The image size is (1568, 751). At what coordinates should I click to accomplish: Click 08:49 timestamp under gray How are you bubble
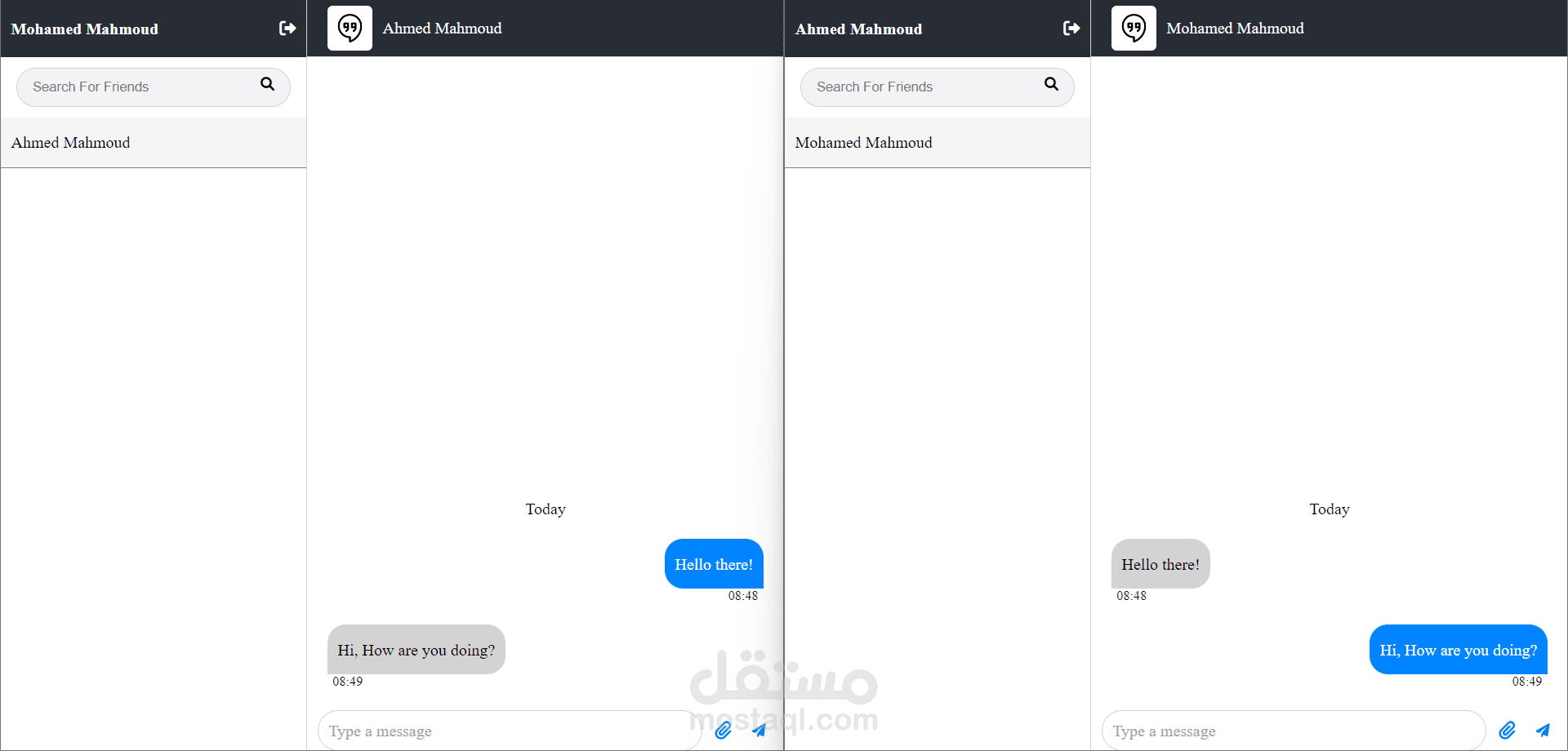348,682
